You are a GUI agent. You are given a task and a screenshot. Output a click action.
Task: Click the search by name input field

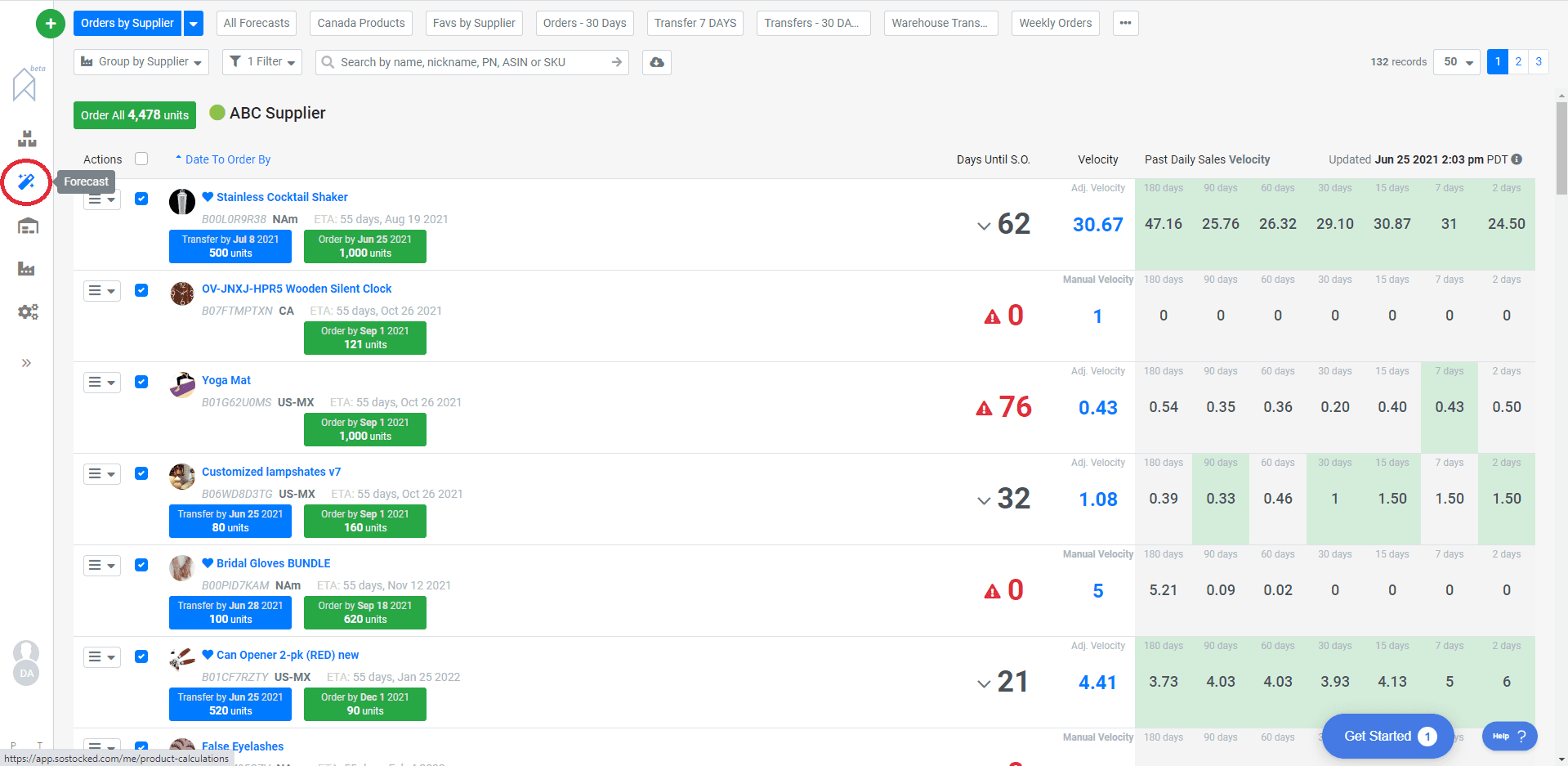click(x=471, y=62)
